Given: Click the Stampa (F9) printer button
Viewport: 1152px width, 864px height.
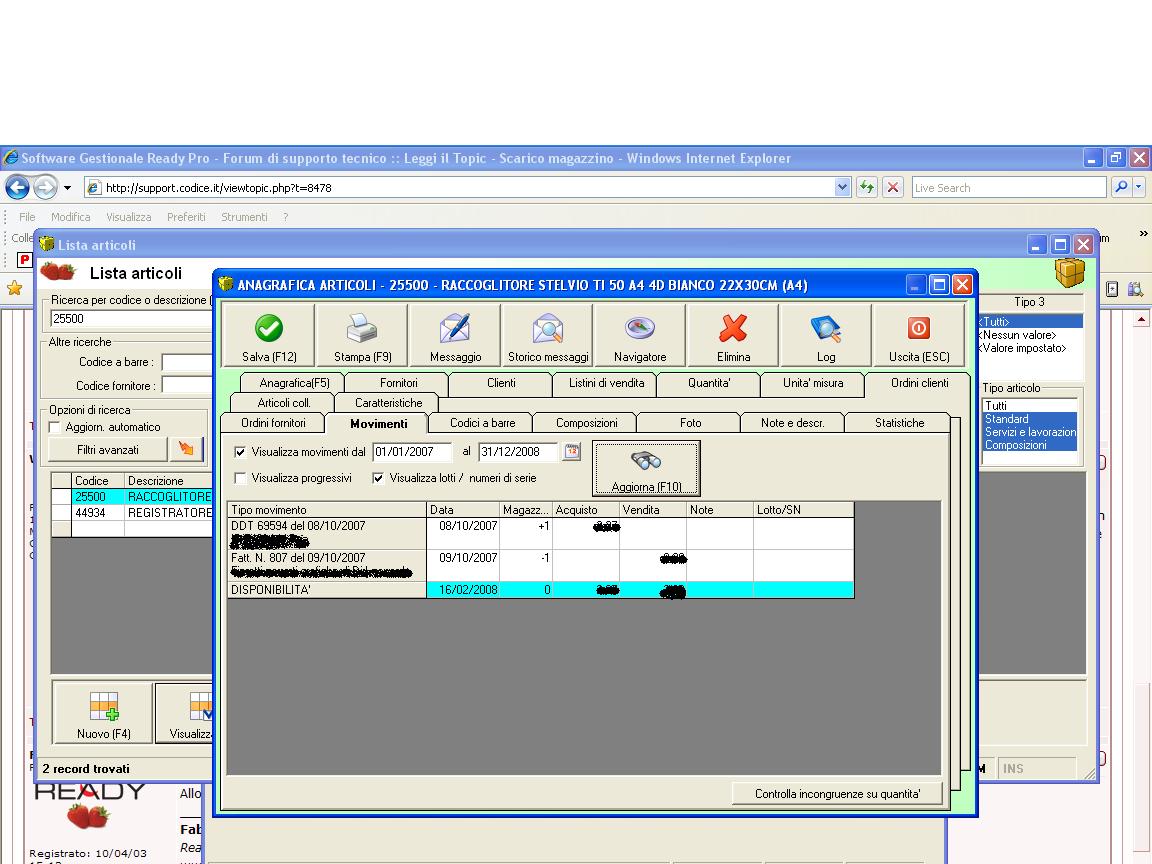Looking at the screenshot, I should pyautogui.click(x=361, y=335).
